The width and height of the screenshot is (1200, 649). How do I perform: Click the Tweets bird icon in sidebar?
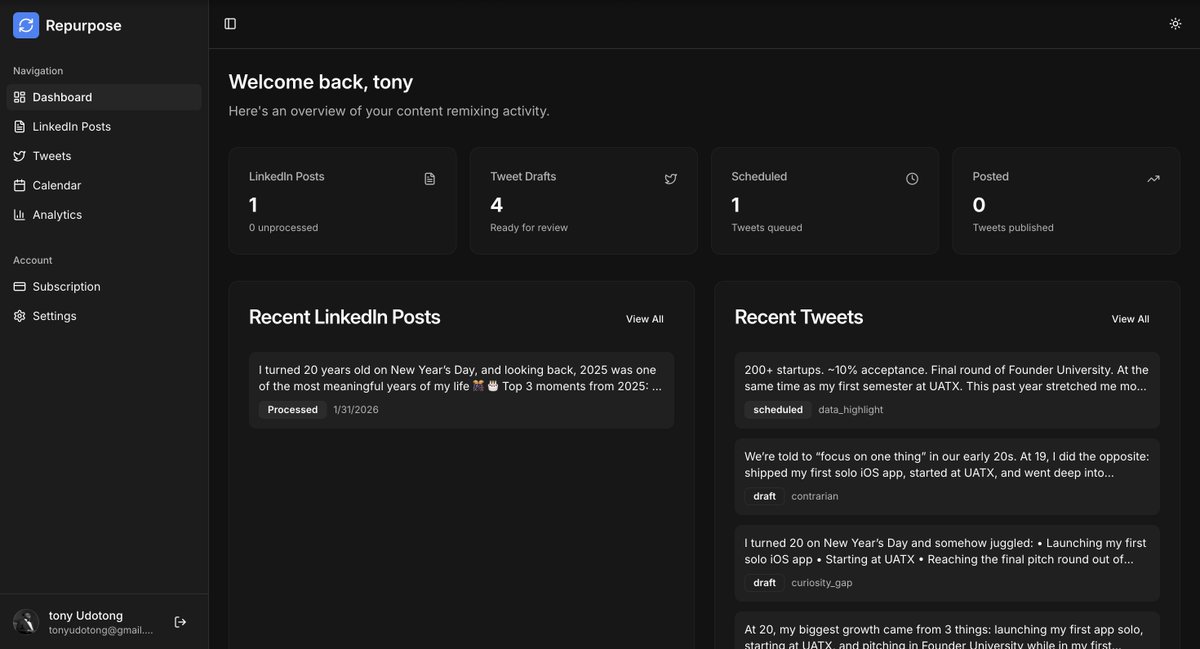20,156
